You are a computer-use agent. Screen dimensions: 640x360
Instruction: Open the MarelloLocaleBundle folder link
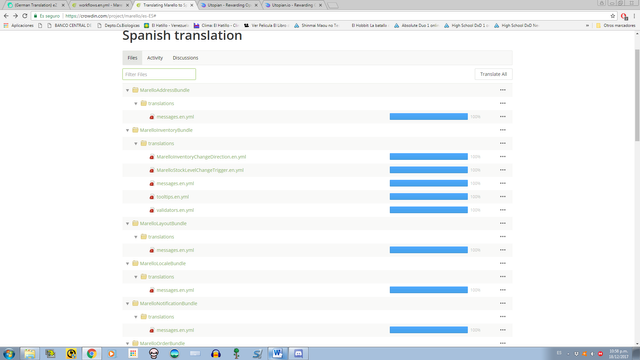pos(162,263)
